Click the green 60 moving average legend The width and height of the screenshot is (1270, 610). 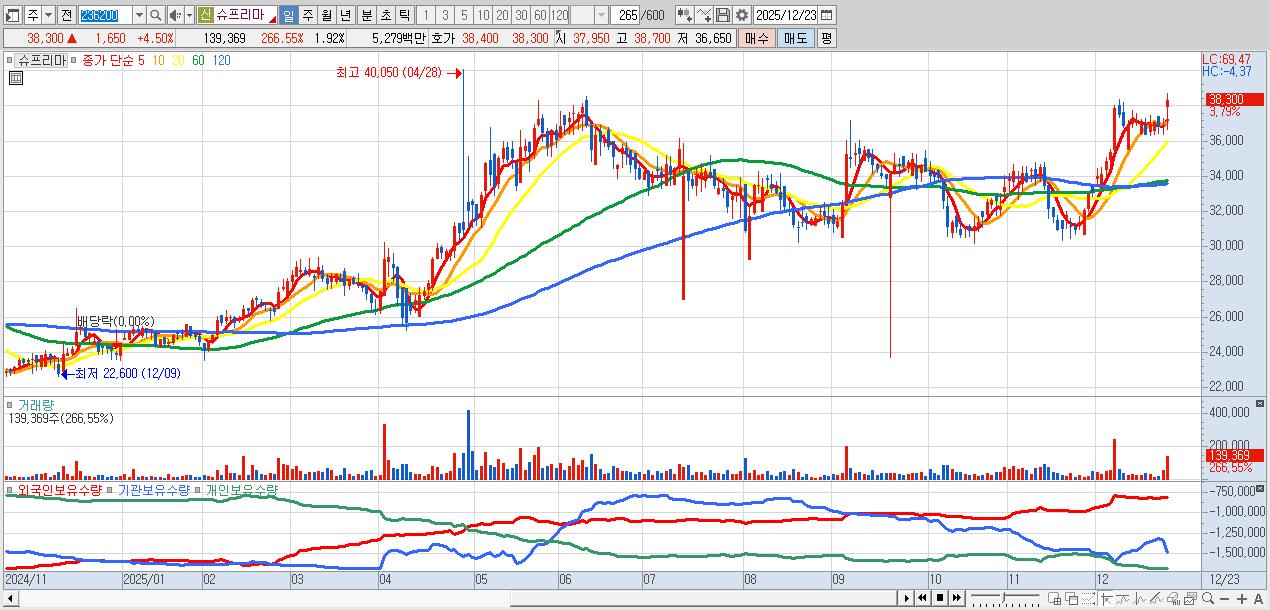point(198,60)
